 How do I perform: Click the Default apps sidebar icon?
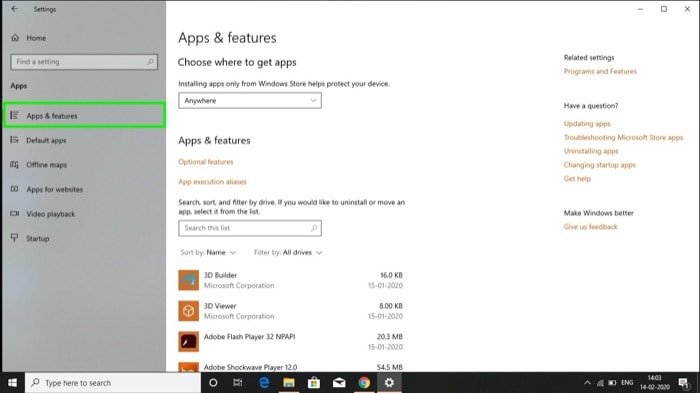[14, 140]
